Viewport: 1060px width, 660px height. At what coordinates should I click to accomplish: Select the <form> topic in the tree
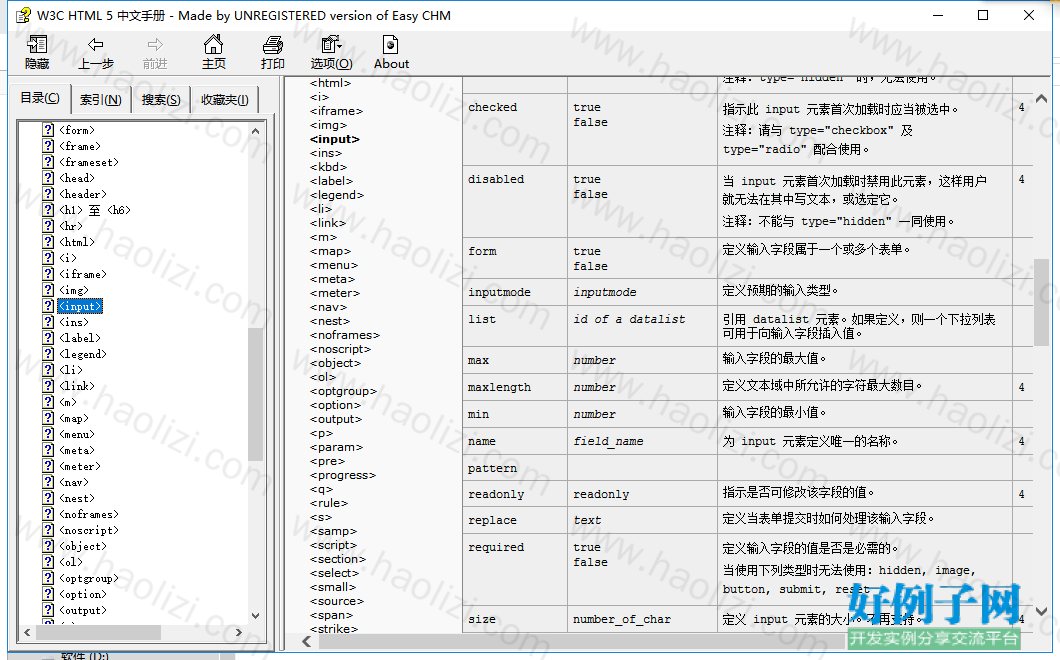(x=77, y=130)
